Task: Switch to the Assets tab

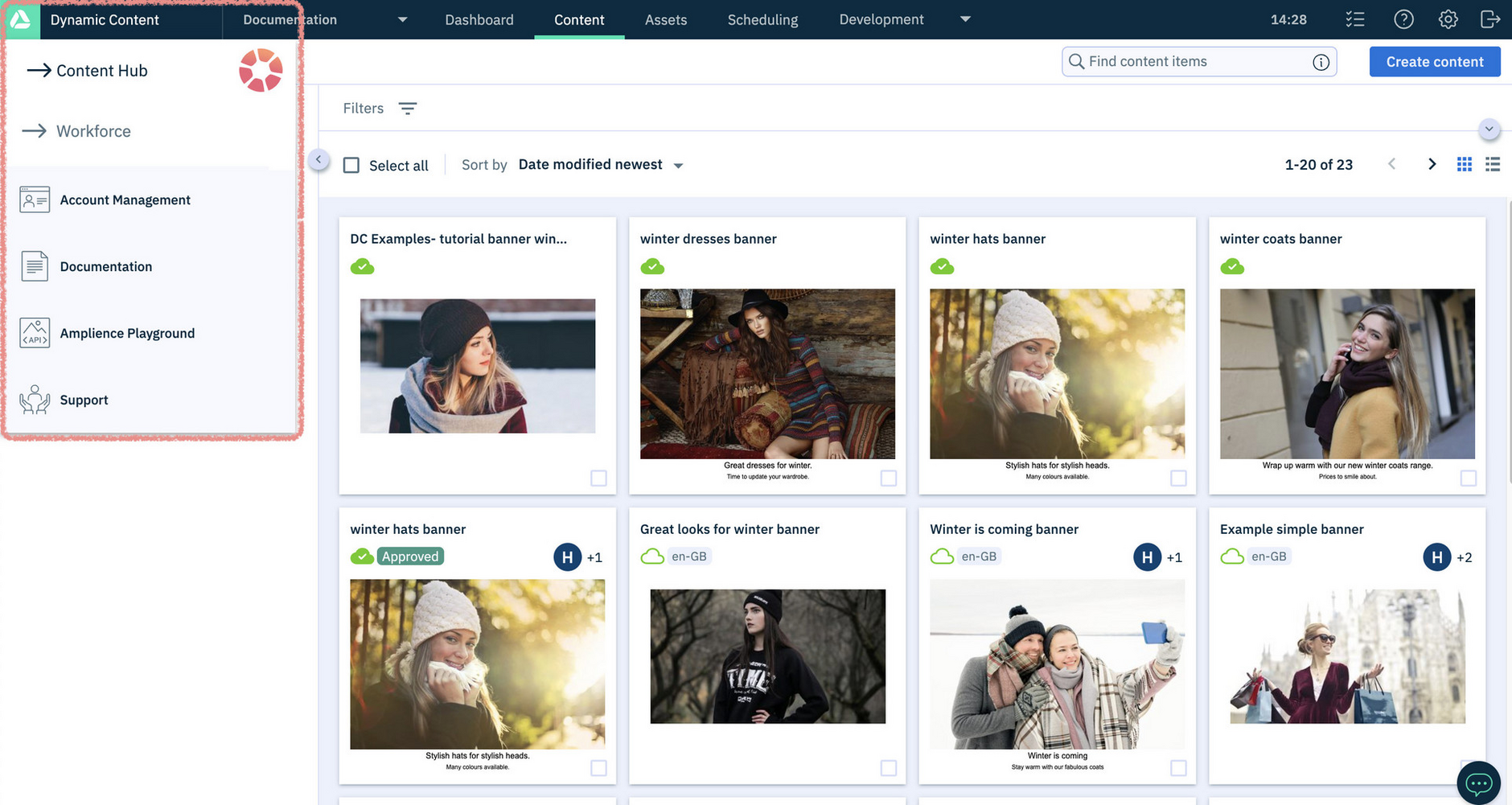Action: point(665,19)
